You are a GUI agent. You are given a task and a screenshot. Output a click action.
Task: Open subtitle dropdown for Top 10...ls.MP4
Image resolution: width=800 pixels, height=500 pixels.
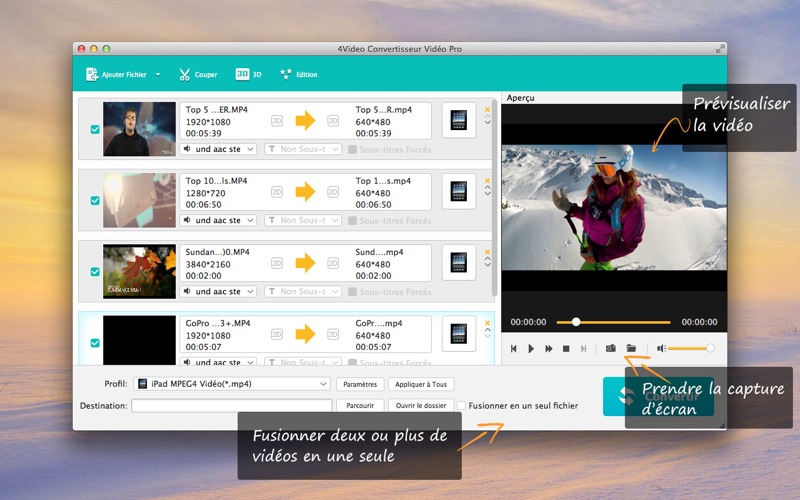coord(303,220)
